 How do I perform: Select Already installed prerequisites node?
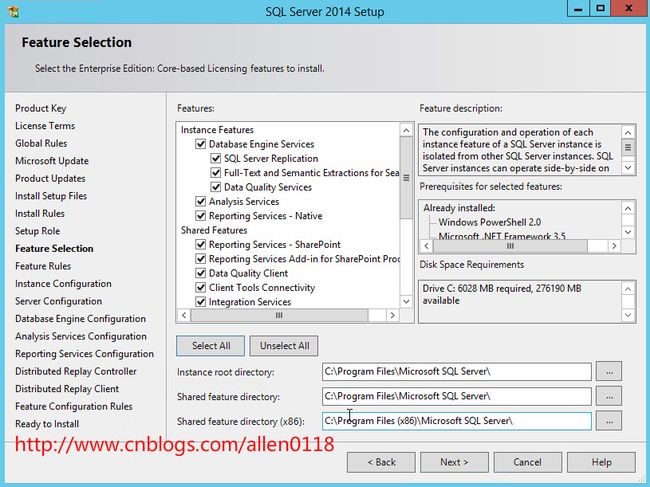(x=459, y=208)
